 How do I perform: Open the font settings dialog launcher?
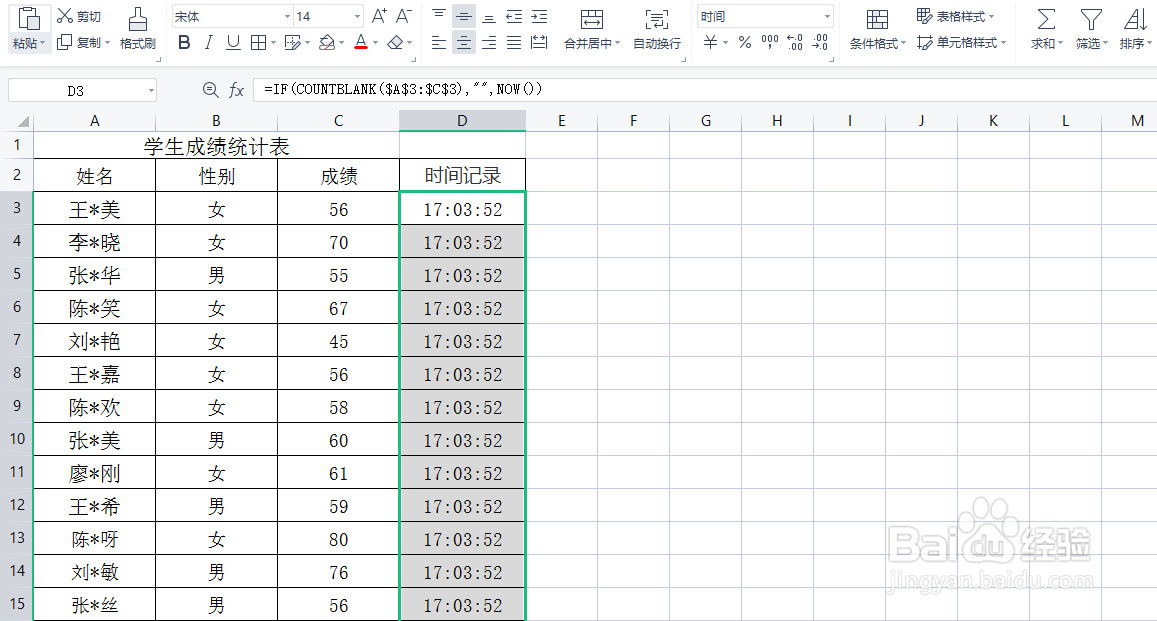click(414, 59)
